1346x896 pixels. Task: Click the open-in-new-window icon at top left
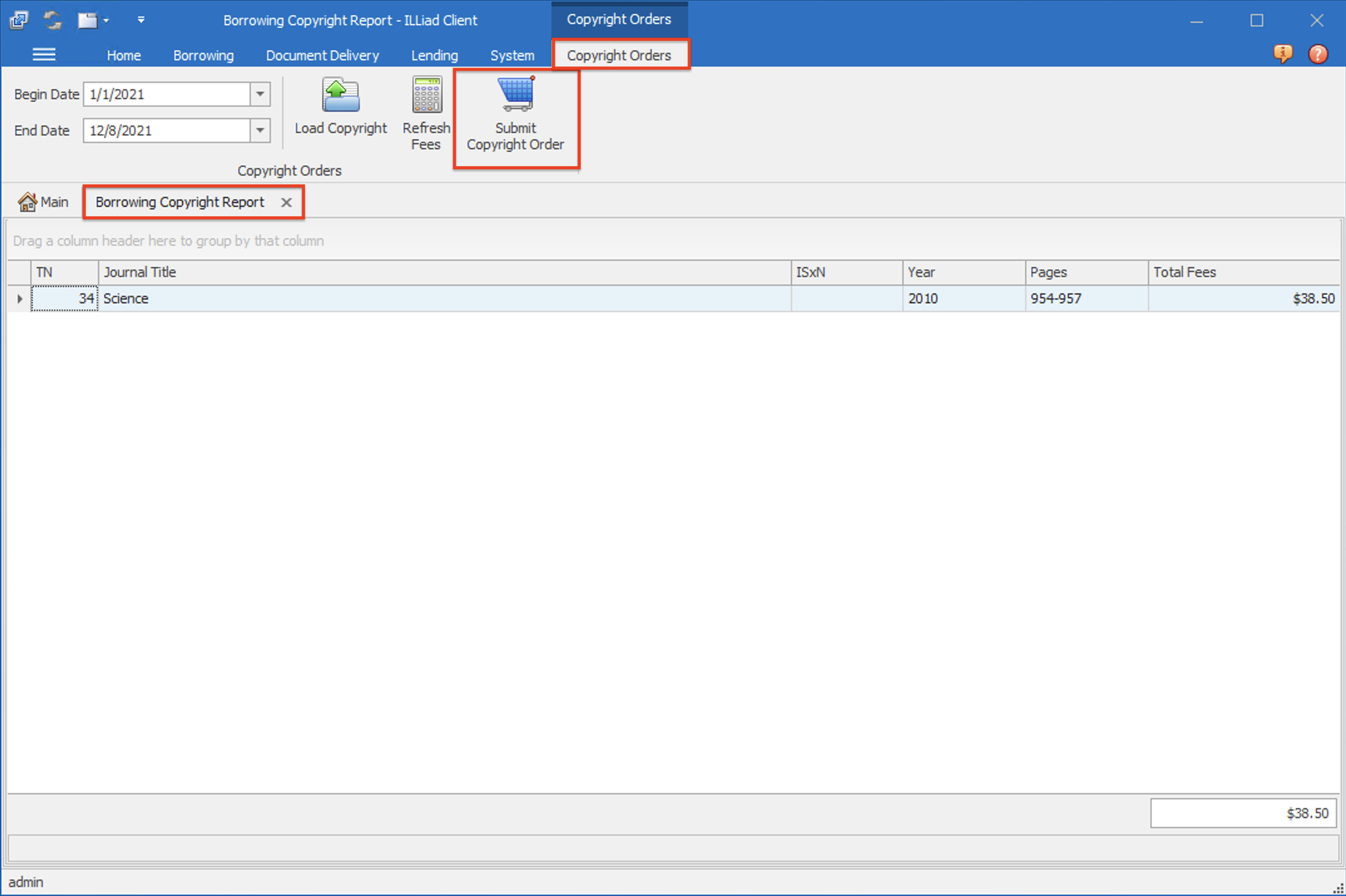[x=19, y=19]
